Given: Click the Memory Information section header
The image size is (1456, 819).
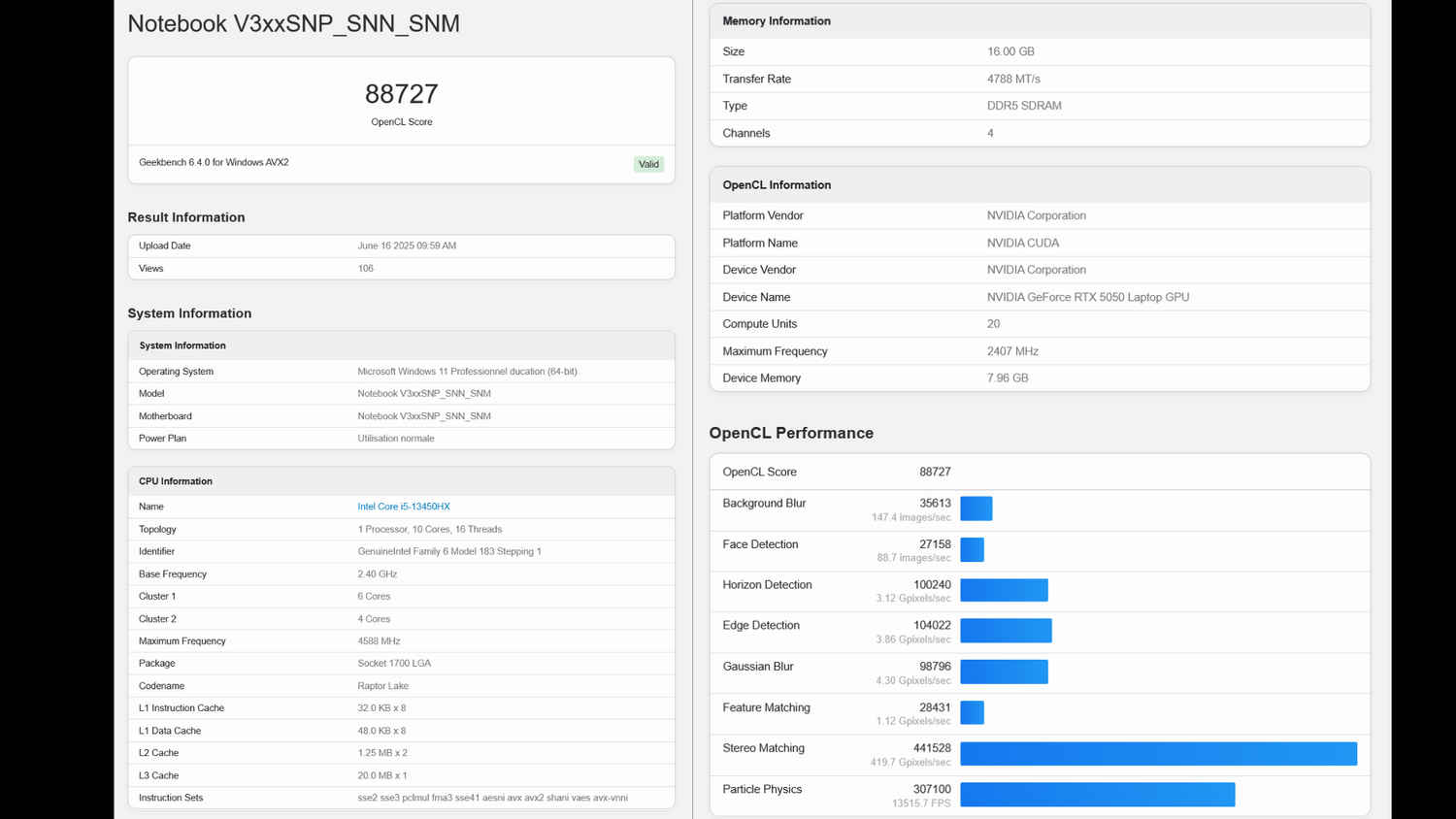Looking at the screenshot, I should (777, 21).
